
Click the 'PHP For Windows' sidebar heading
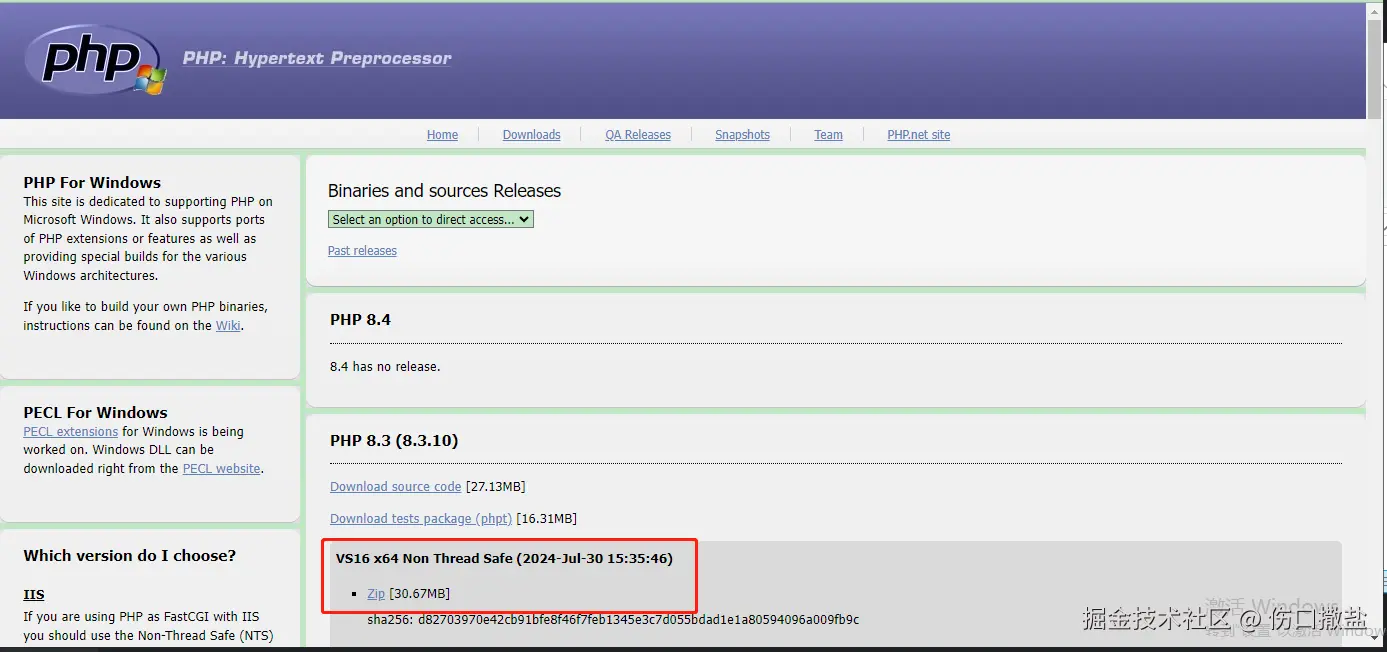pyautogui.click(x=92, y=183)
